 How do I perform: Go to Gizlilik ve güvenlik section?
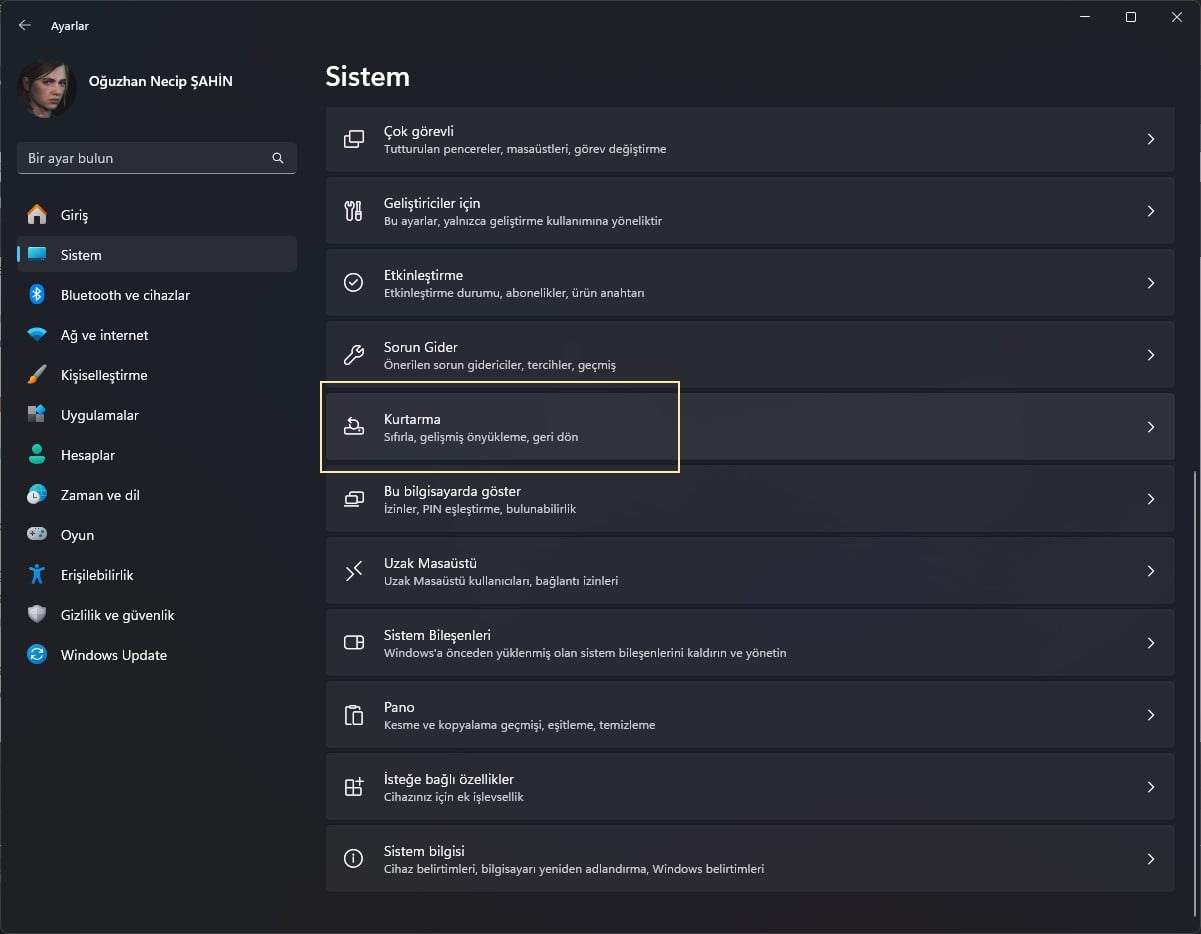[117, 615]
